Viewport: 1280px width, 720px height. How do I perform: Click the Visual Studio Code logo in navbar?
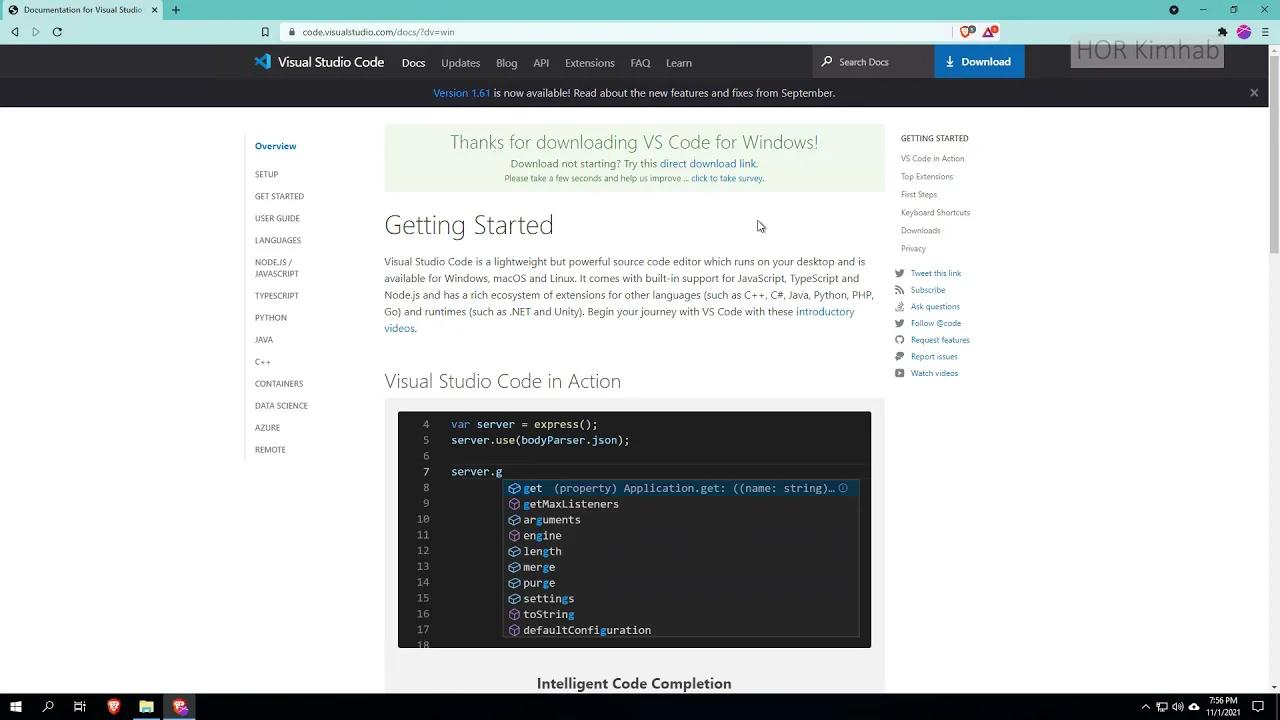pos(262,62)
